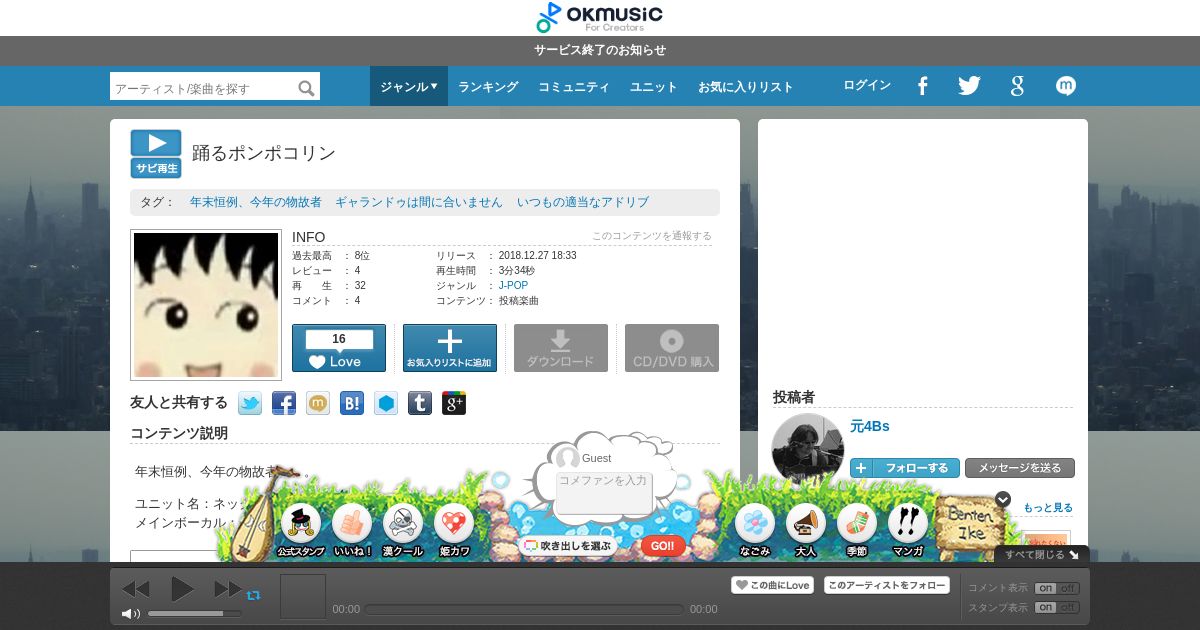This screenshot has height=630, width=1200.
Task: Open the ランキング menu
Action: tap(488, 86)
